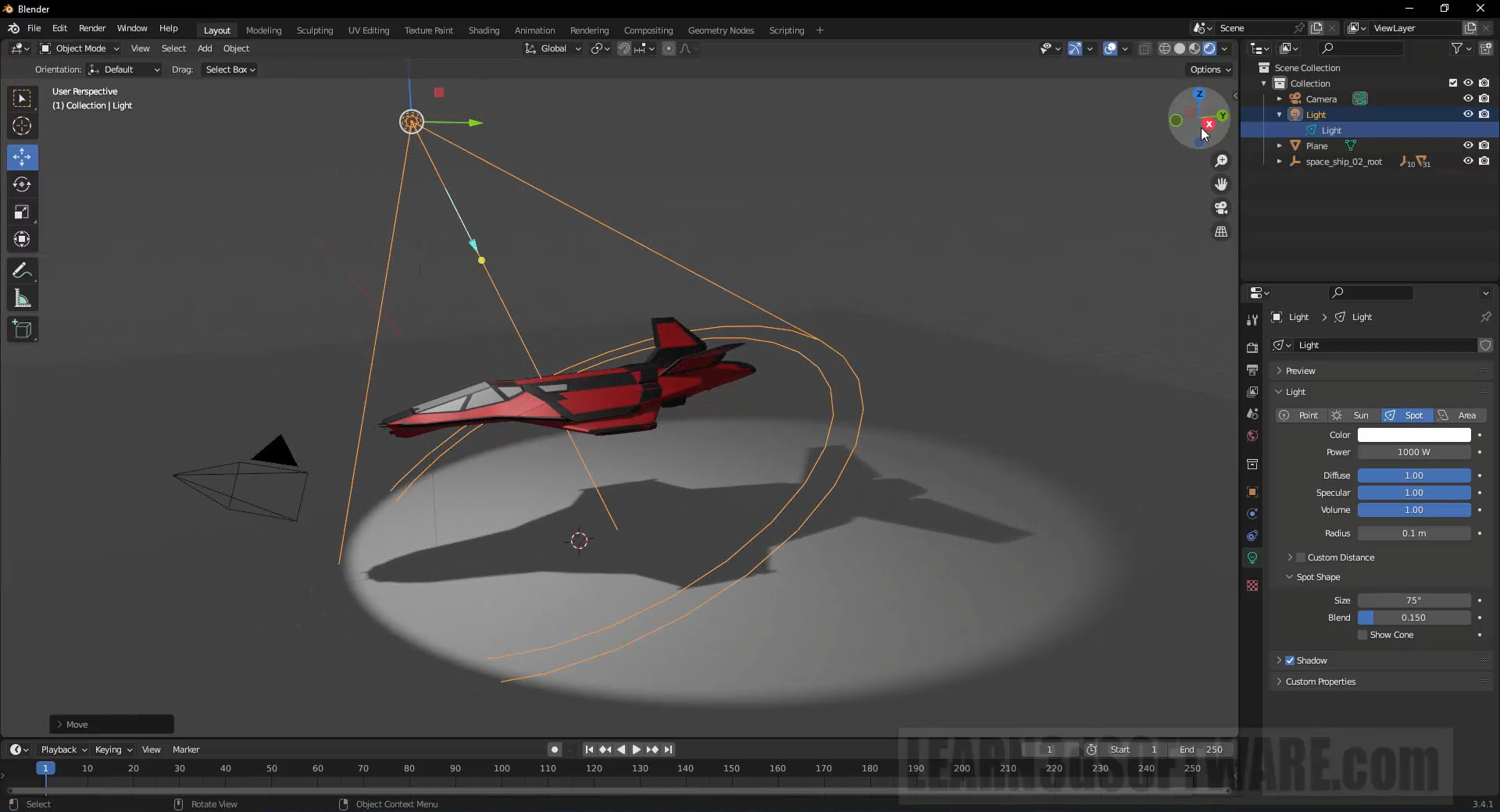The width and height of the screenshot is (1500, 812).
Task: Uncheck the Shadow checkbox
Action: (1290, 661)
